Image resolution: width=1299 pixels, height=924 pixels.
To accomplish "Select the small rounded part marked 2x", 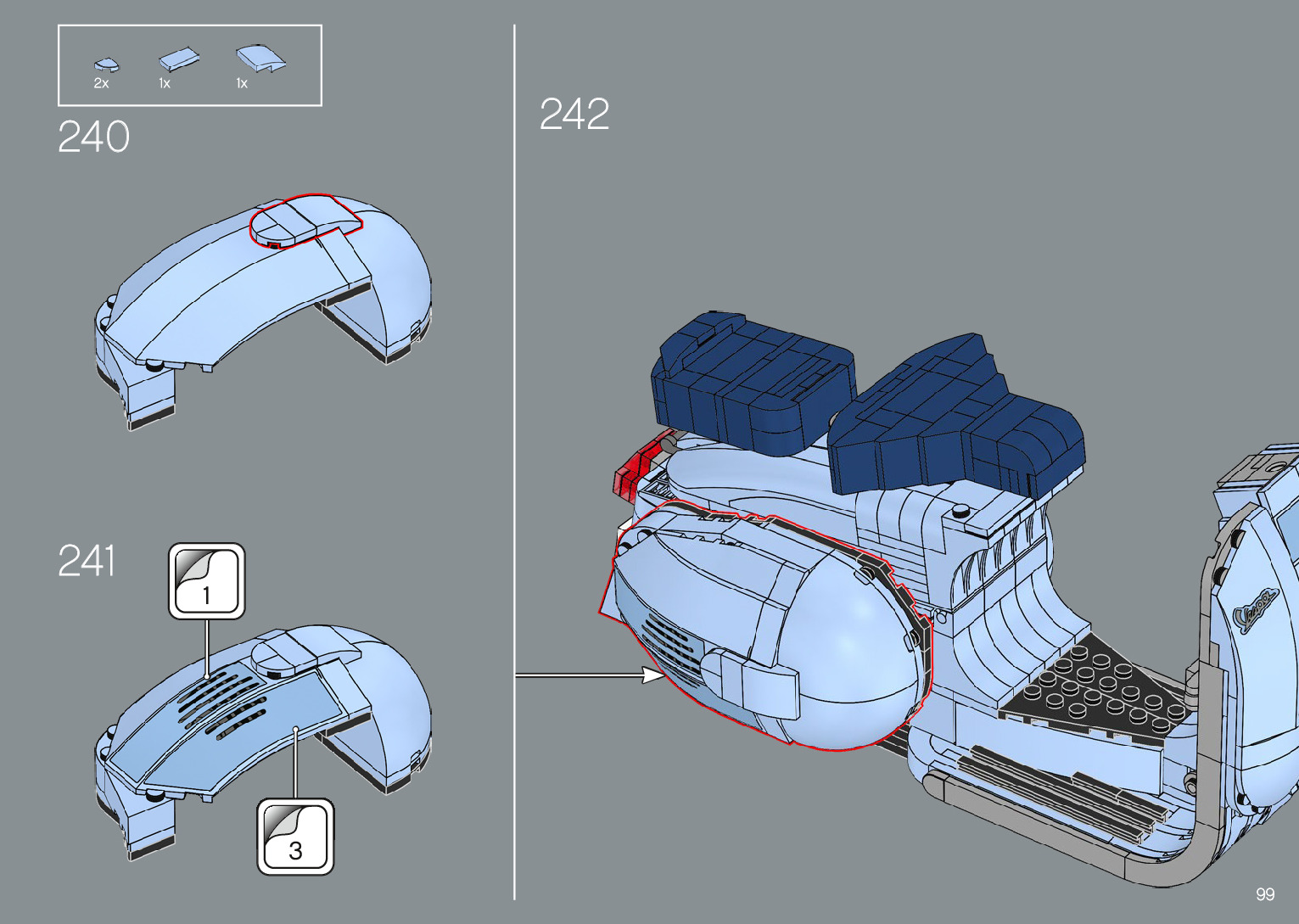I will pos(106,64).
